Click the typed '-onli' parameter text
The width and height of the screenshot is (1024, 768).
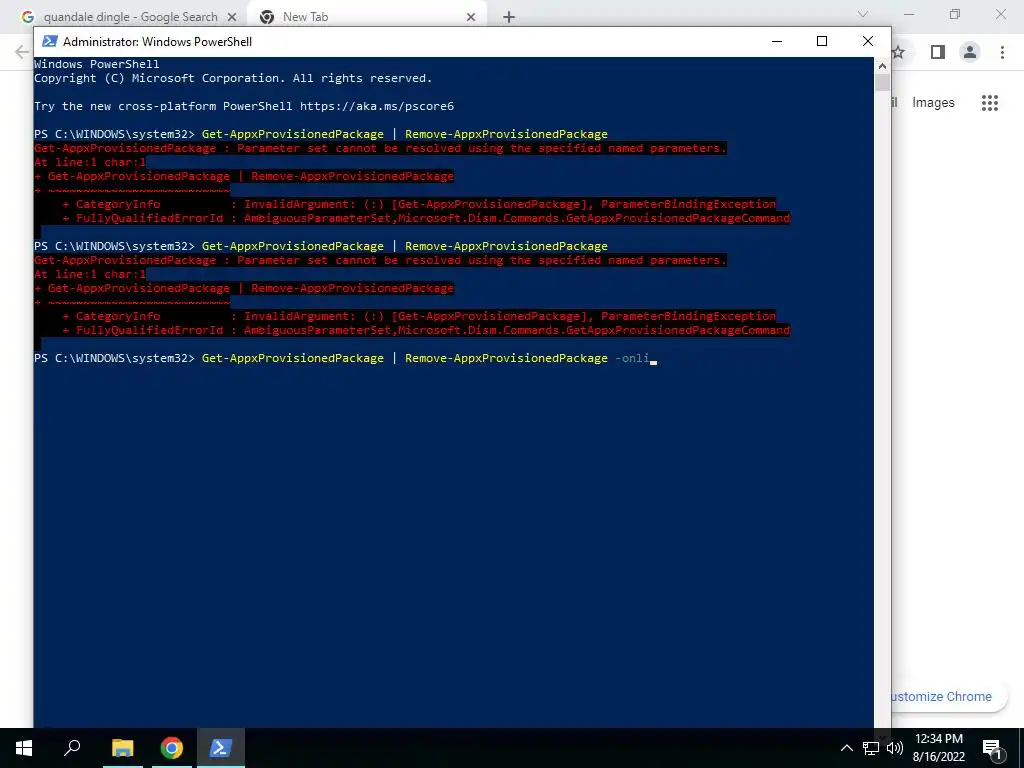[x=632, y=358]
